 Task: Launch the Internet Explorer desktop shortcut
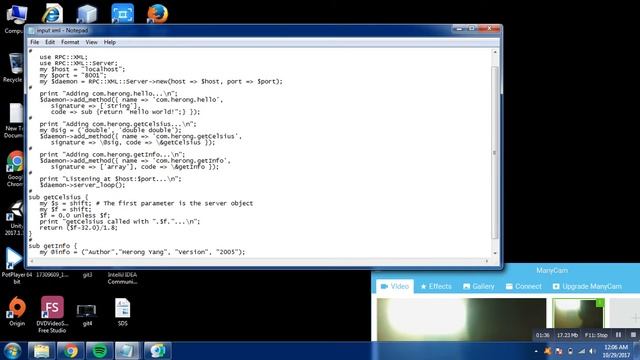coord(53,13)
